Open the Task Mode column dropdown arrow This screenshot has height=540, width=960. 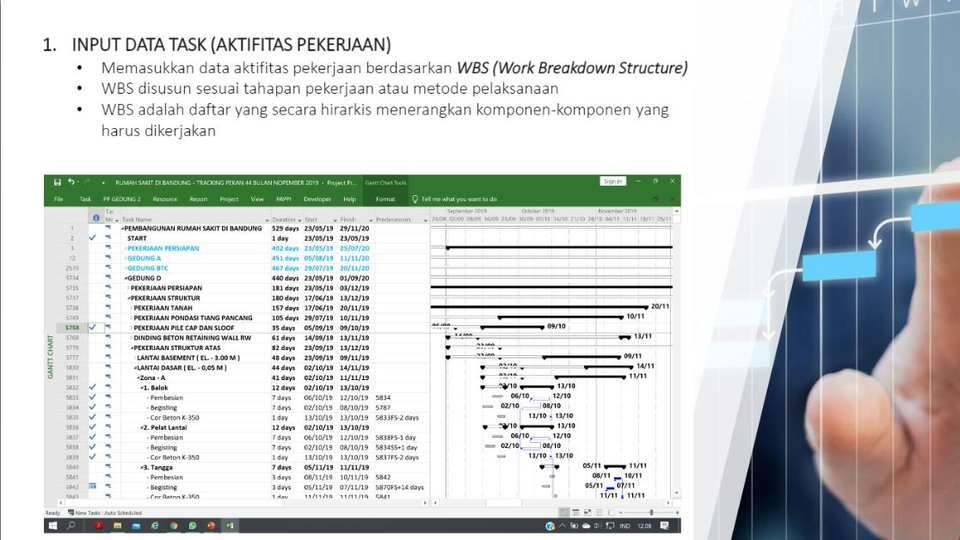coord(116,220)
